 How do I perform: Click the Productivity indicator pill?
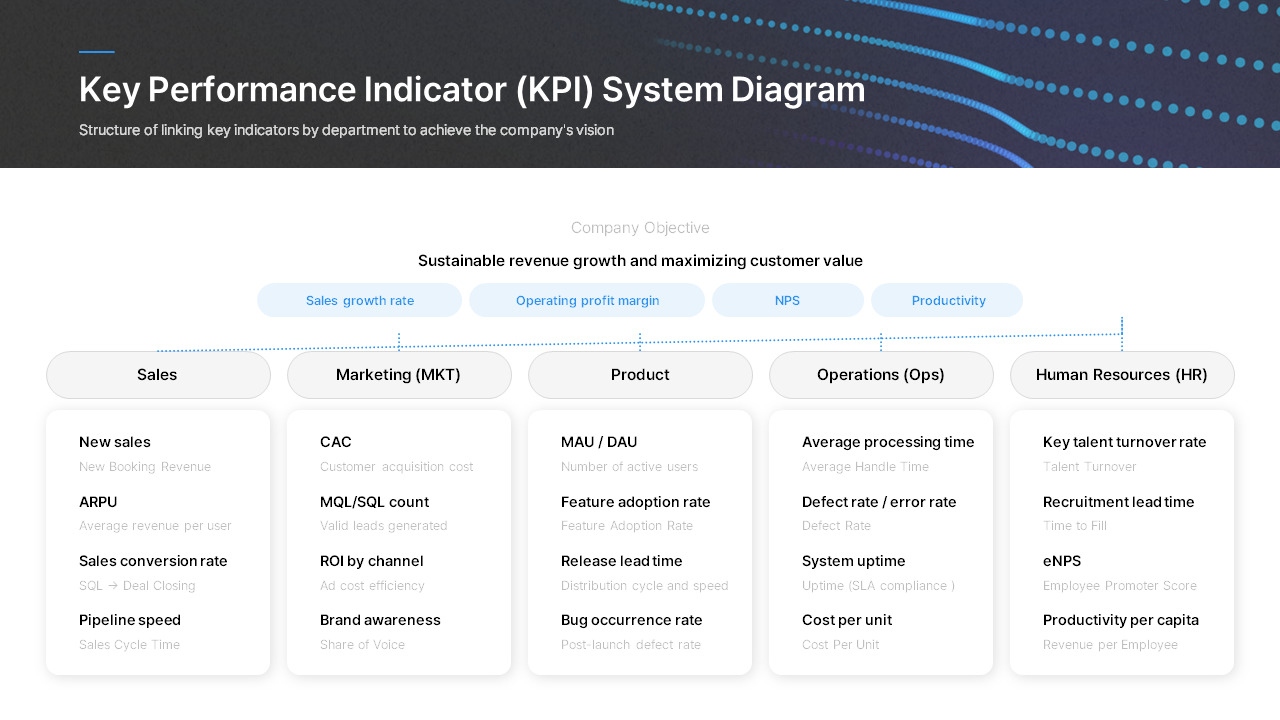click(946, 300)
